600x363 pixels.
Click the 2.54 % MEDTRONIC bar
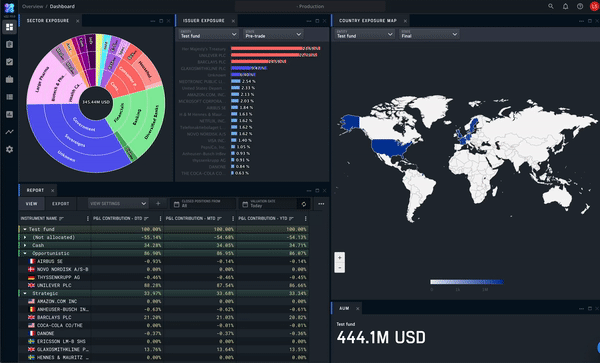236,81
